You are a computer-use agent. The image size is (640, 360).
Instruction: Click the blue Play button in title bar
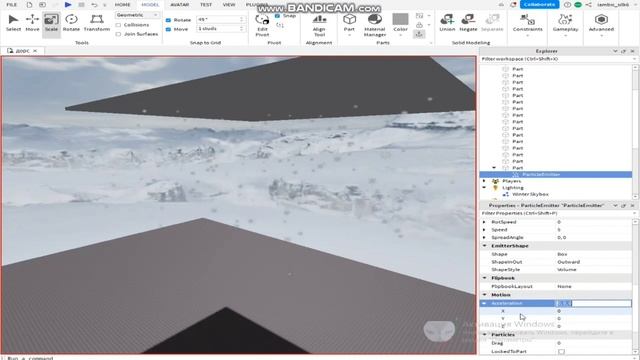coord(68,4)
